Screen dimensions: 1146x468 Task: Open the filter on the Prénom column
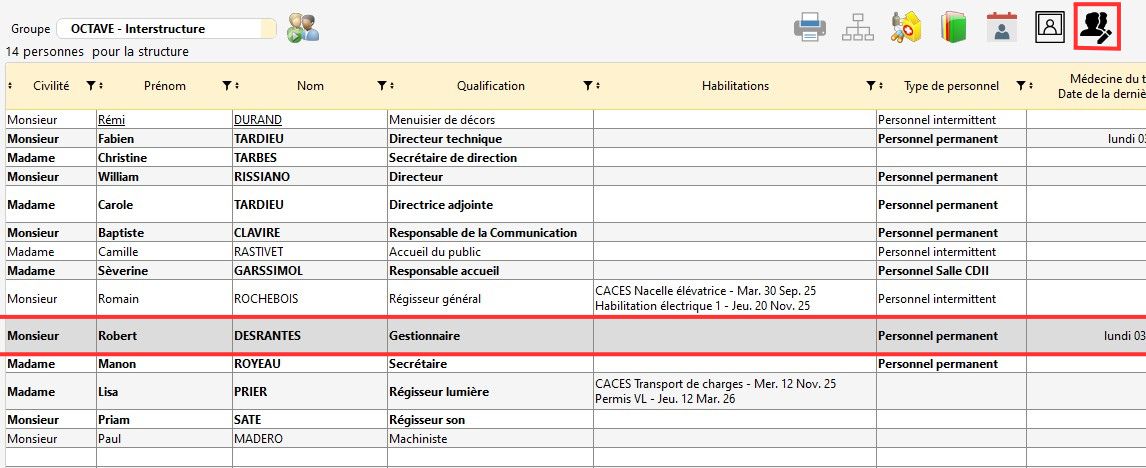[227, 86]
